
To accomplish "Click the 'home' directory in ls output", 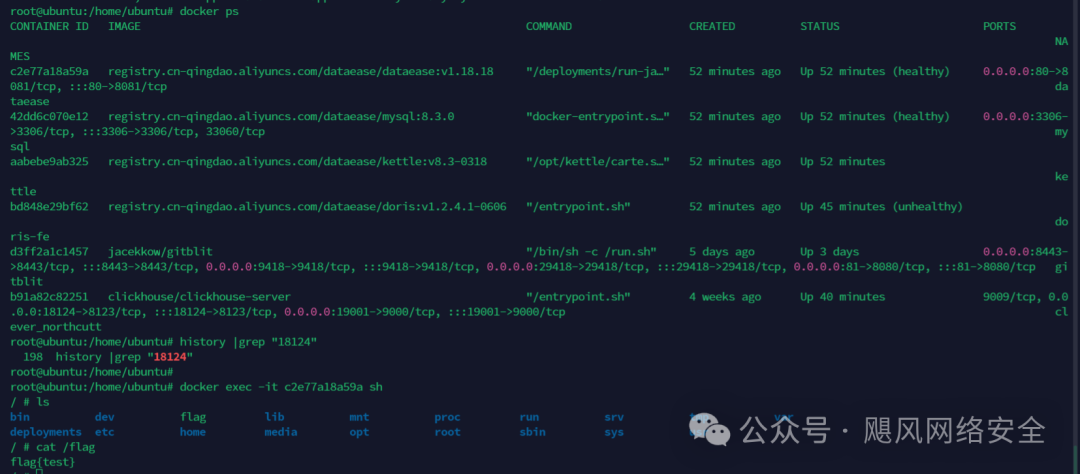I will click(x=193, y=432).
